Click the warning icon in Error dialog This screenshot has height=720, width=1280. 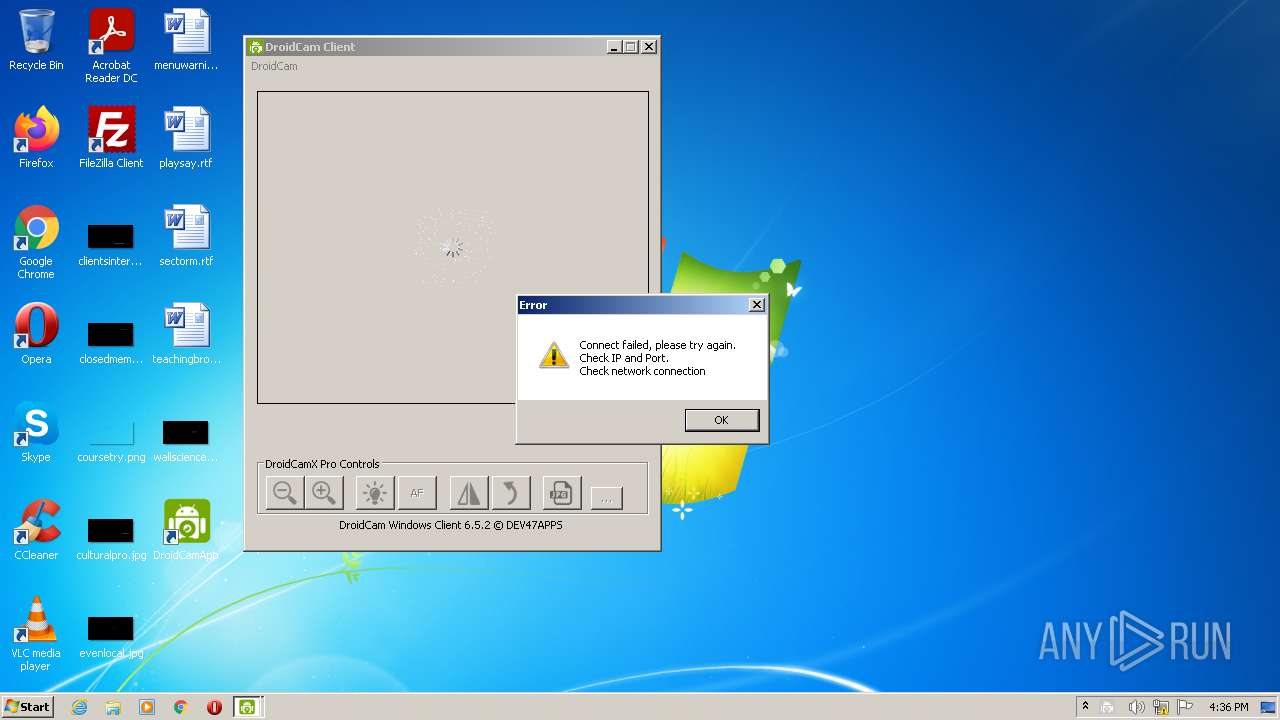[x=554, y=356]
